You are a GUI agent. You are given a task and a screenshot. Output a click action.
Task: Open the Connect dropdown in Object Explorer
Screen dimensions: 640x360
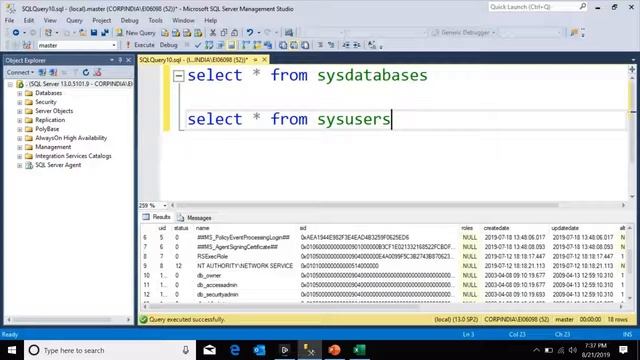[x=20, y=72]
